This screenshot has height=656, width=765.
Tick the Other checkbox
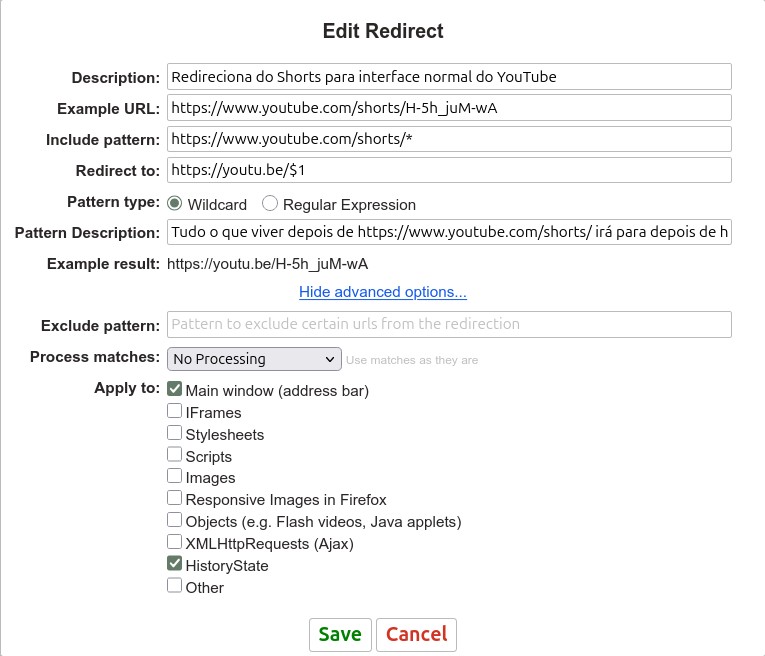click(x=175, y=586)
